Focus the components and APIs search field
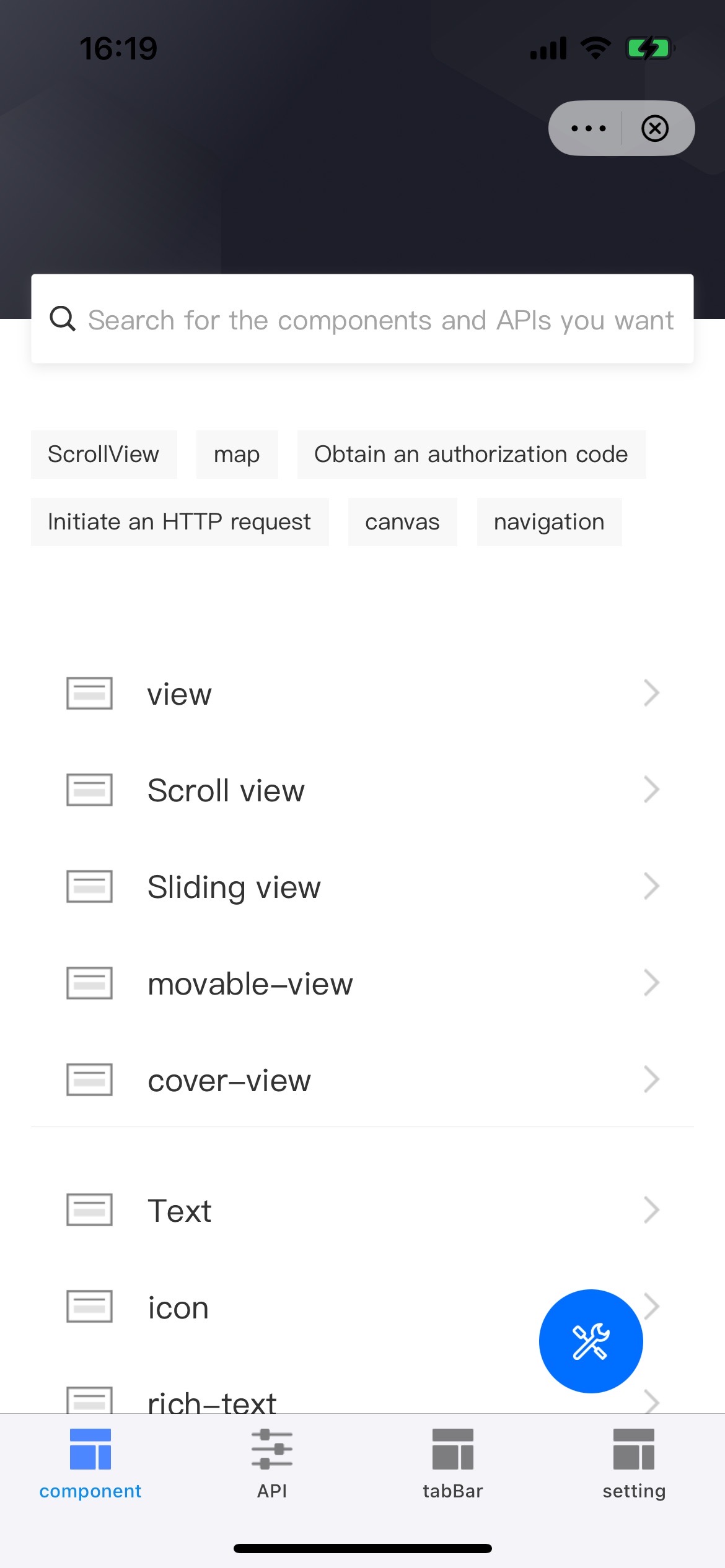Viewport: 725px width, 1568px height. tap(380, 320)
